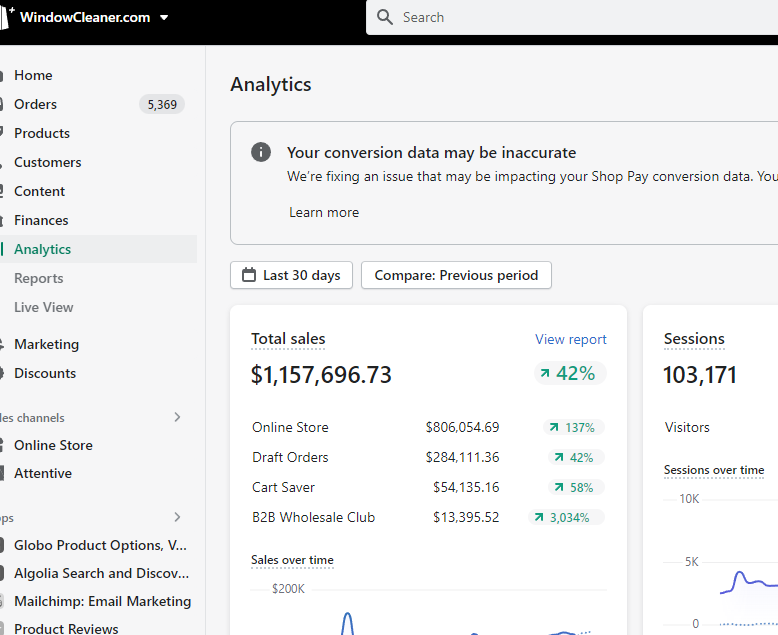This screenshot has width=778, height=635.
Task: Open Mailchimp: Email Marketing app
Action: [x=103, y=601]
